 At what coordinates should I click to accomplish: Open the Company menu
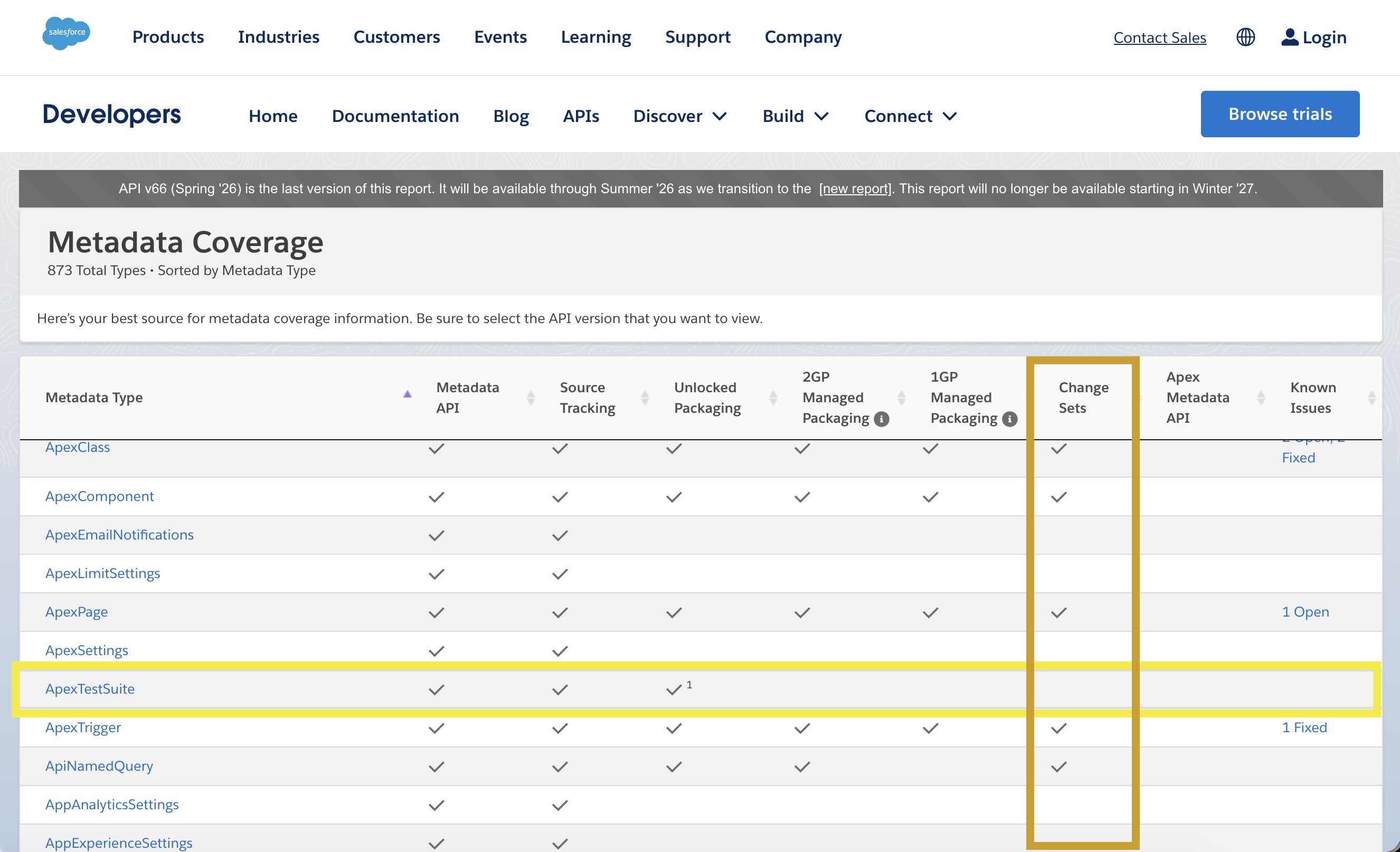(803, 37)
